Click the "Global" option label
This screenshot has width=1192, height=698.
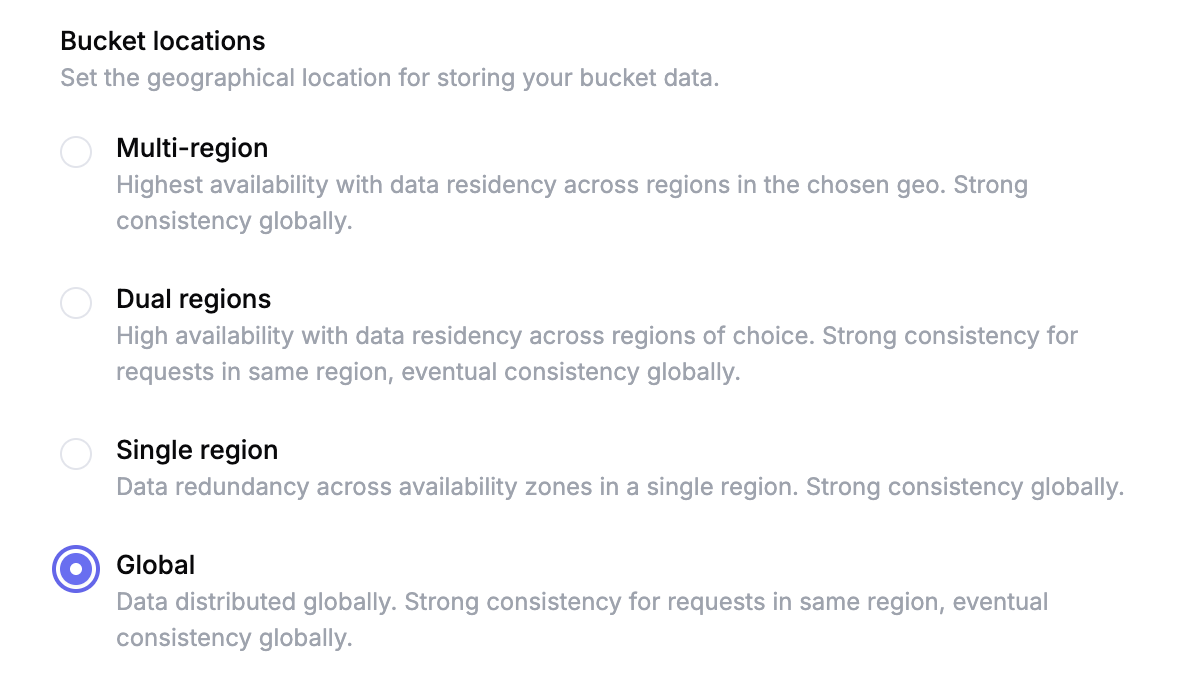coord(155,565)
